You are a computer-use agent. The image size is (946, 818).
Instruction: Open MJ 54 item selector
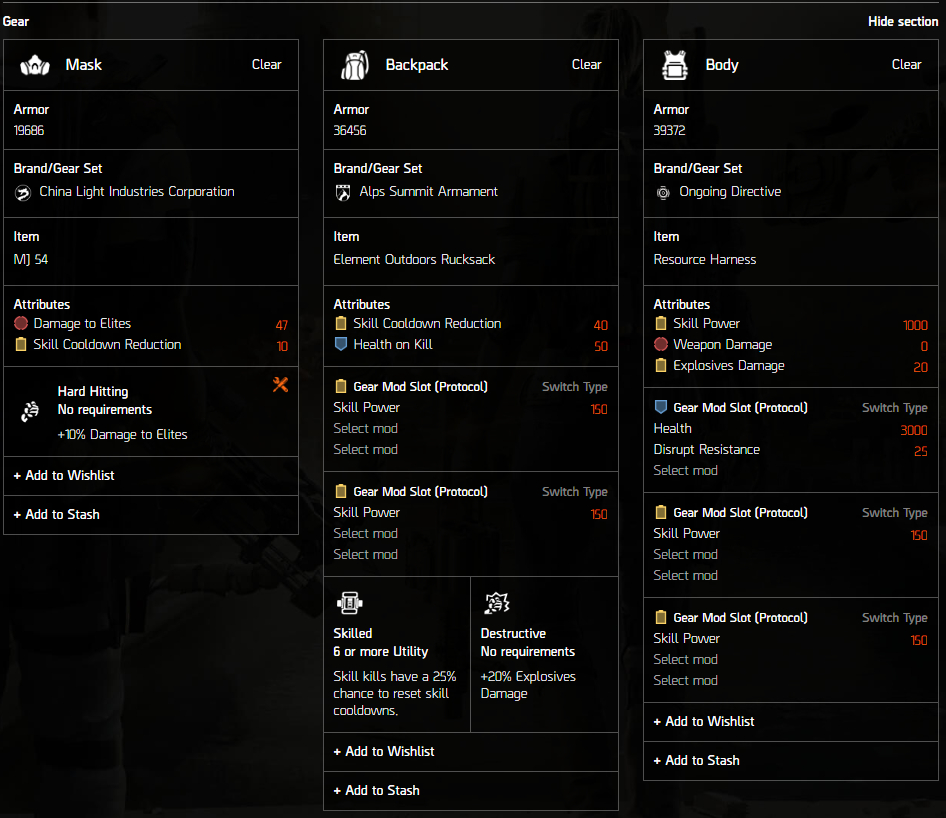(x=31, y=260)
